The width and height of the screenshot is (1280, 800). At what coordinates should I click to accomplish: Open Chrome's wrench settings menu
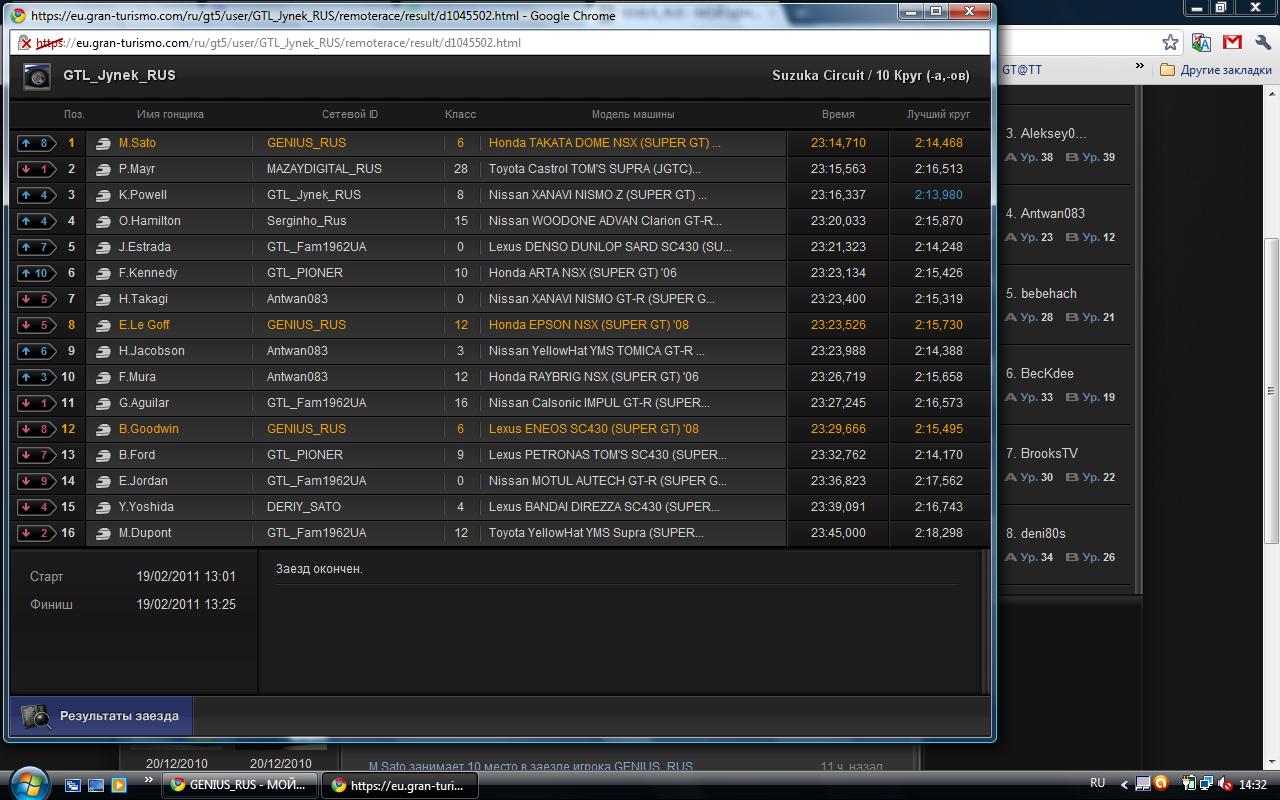[x=1262, y=42]
